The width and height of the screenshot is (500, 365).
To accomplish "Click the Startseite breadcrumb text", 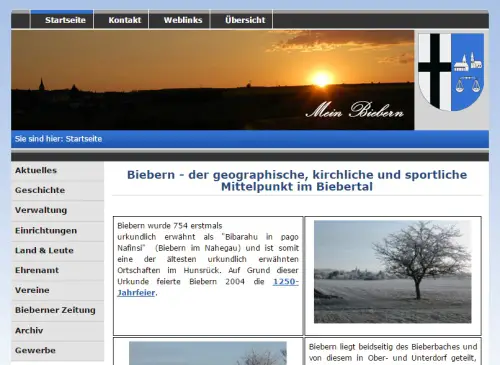I will pyautogui.click(x=84, y=139).
